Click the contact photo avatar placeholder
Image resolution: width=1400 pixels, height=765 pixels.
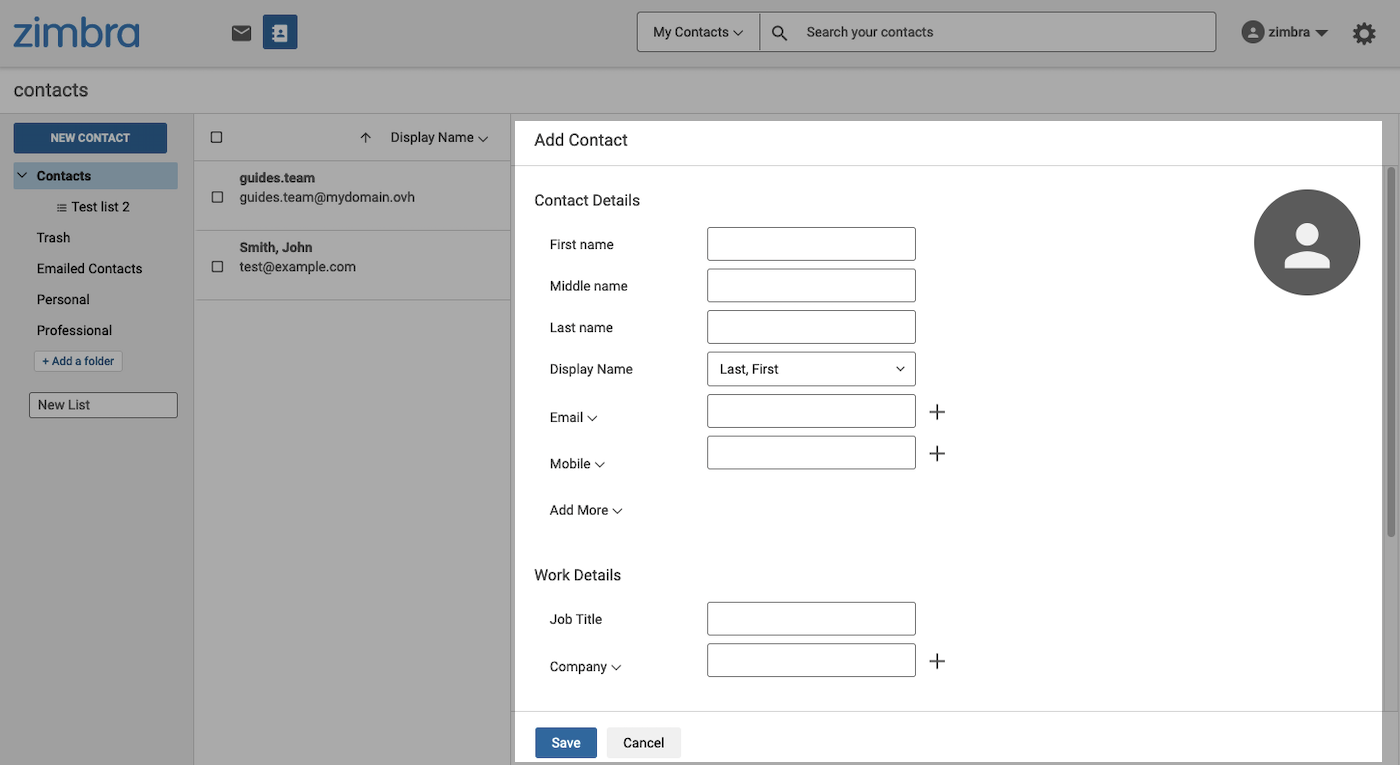point(1307,242)
